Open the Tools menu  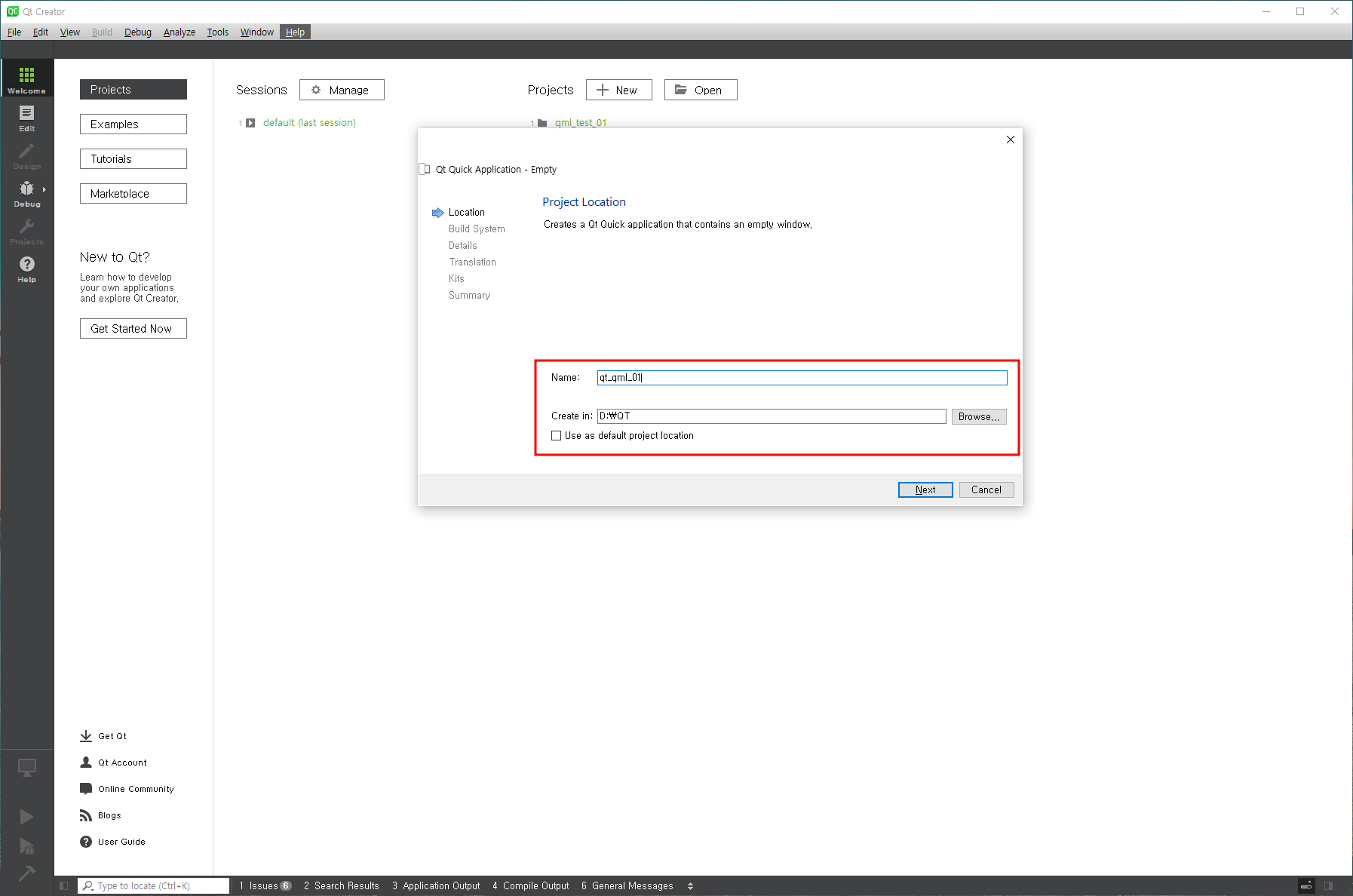click(x=218, y=32)
